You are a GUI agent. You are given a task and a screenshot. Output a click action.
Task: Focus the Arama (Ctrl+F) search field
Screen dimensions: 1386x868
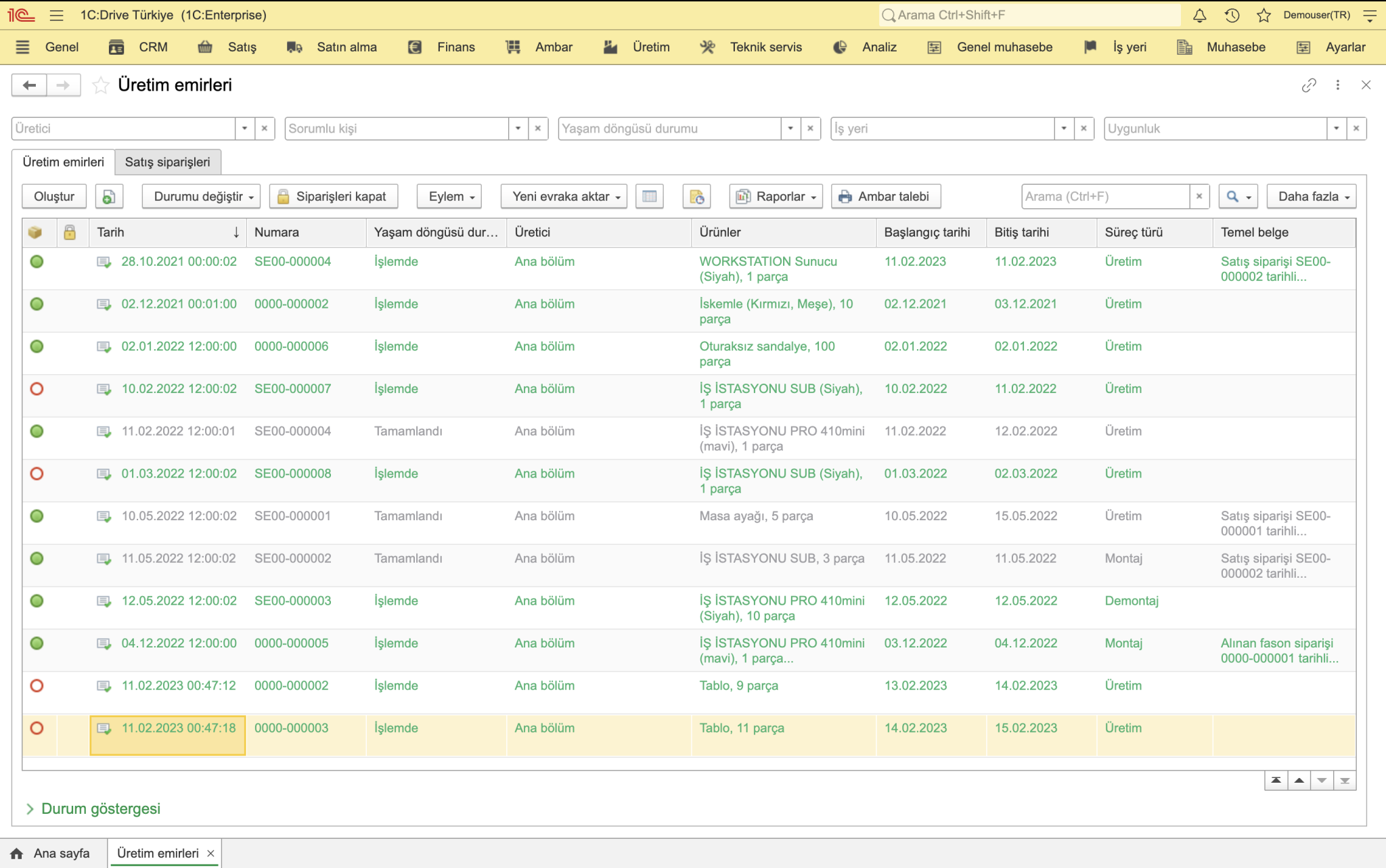pos(1105,196)
